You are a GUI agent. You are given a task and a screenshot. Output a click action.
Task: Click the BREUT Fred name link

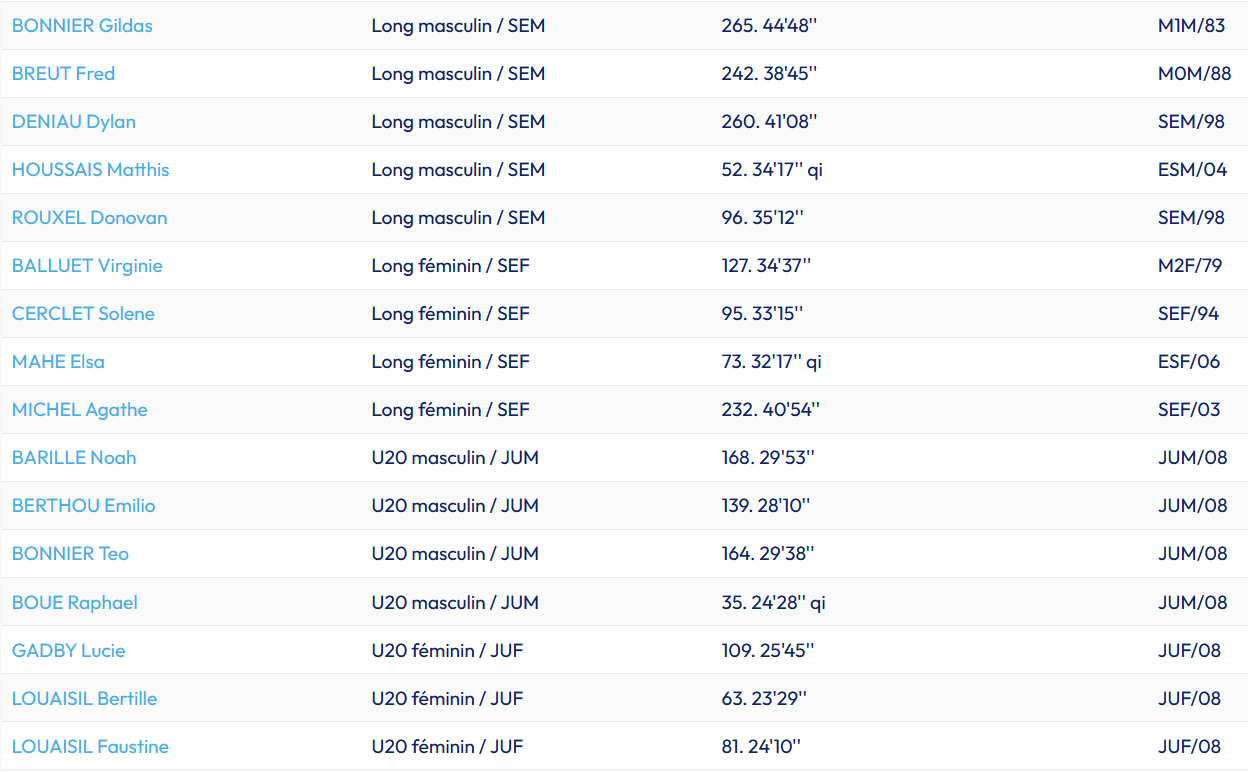tap(63, 74)
